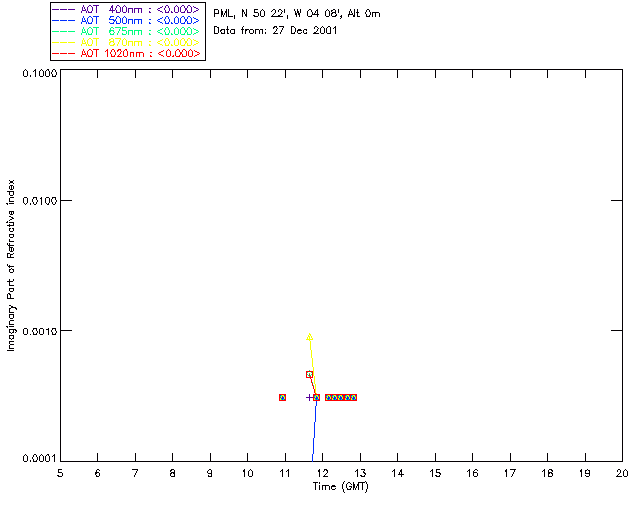Click the Imaginary Part of Refractive Index label
The image size is (640, 512).
click(x=11, y=266)
